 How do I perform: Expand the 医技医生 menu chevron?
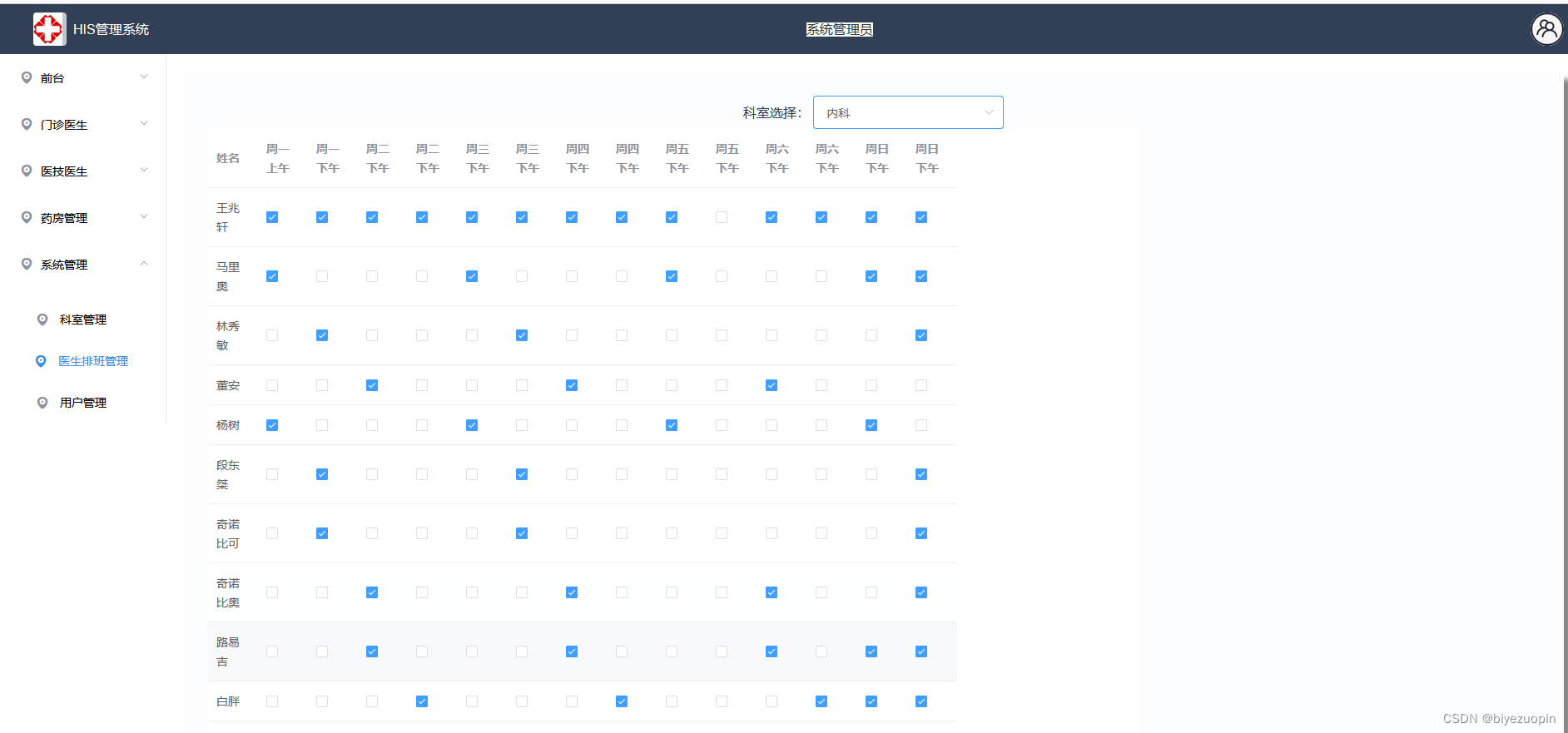point(144,170)
